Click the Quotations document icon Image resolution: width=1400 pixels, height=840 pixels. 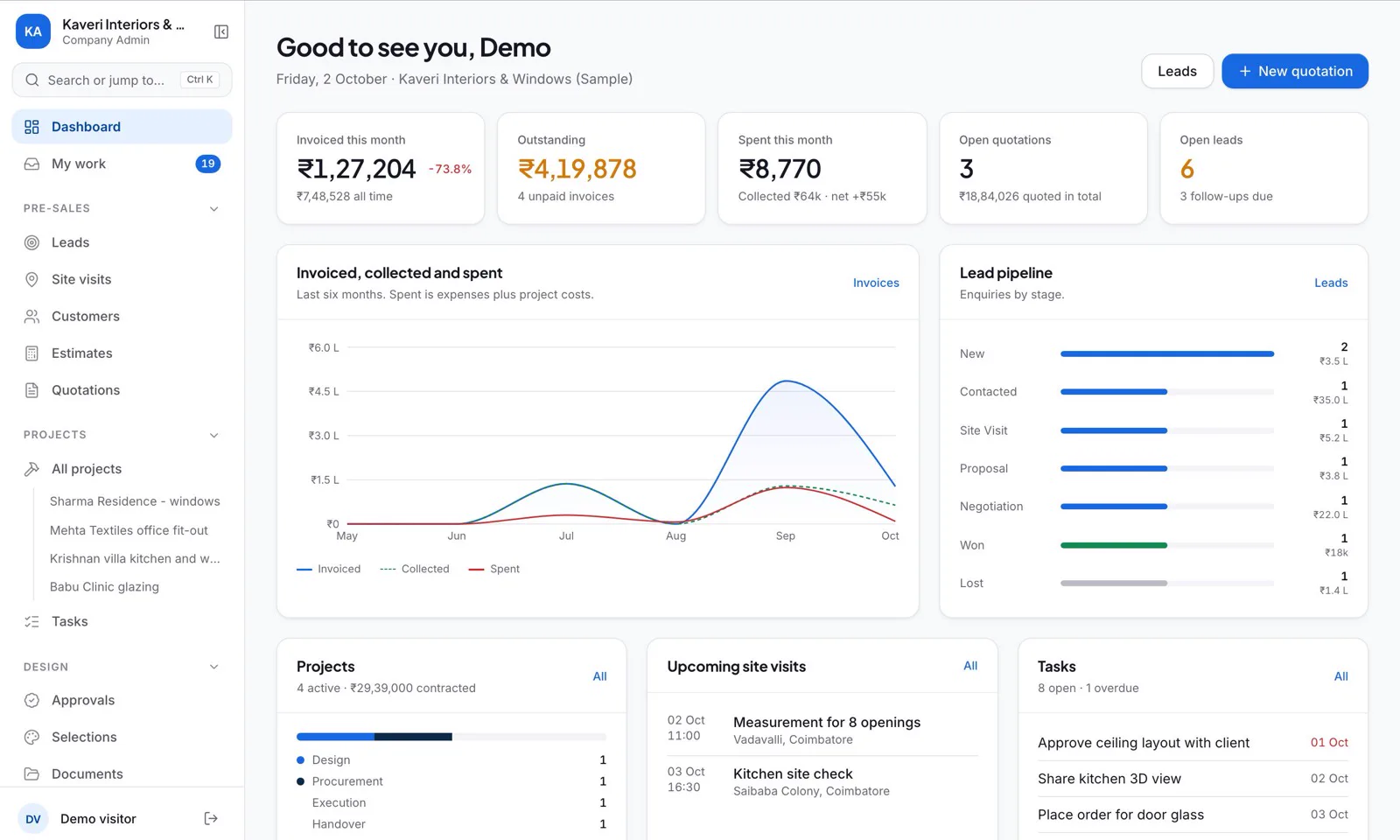32,390
